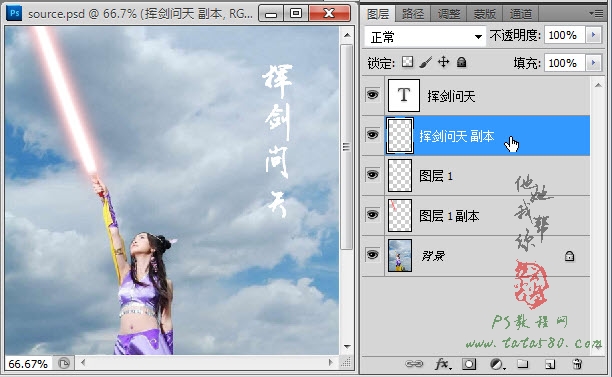Close the source.psd document window
The width and height of the screenshot is (612, 377).
[x=329, y=14]
